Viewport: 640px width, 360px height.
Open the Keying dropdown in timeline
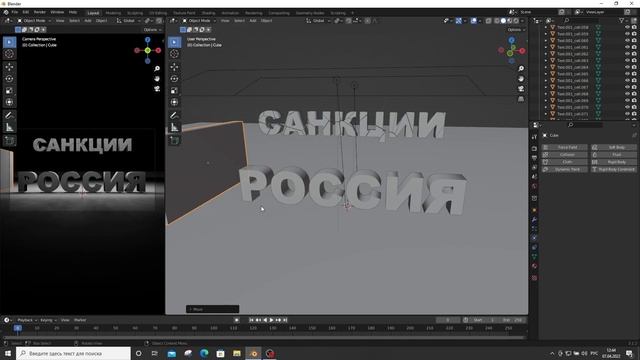[48, 320]
